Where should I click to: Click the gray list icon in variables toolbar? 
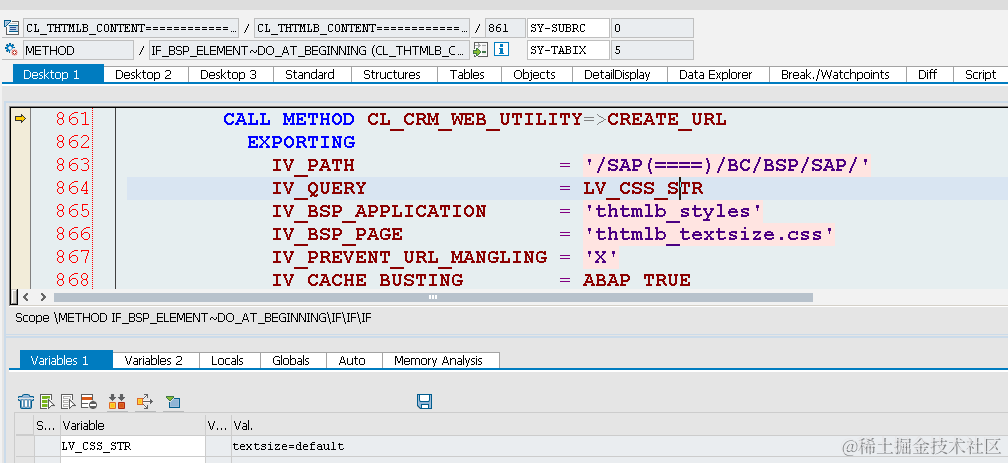coord(68,402)
